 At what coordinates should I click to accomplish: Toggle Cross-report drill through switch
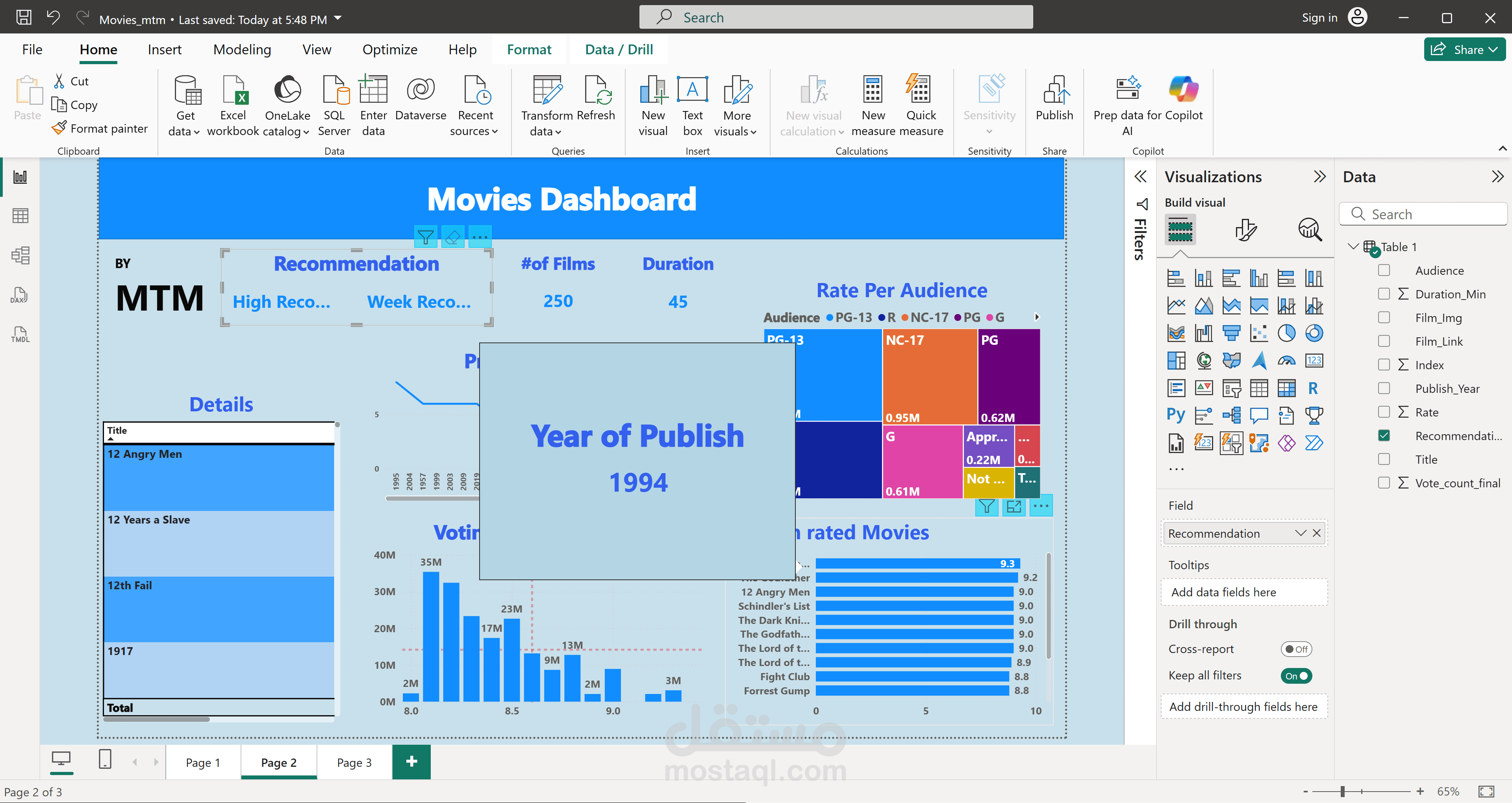pyautogui.click(x=1296, y=649)
